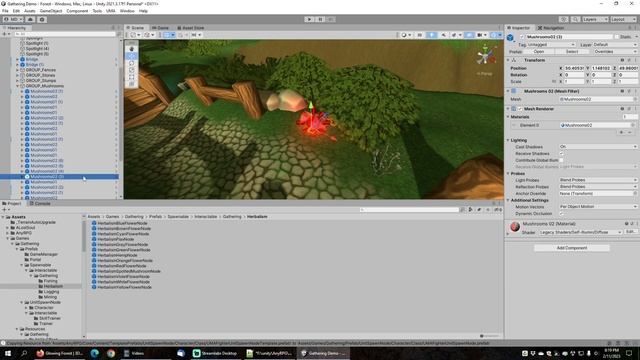
Task: Select the Move tool in scene overlay
Action: (x=131, y=56)
